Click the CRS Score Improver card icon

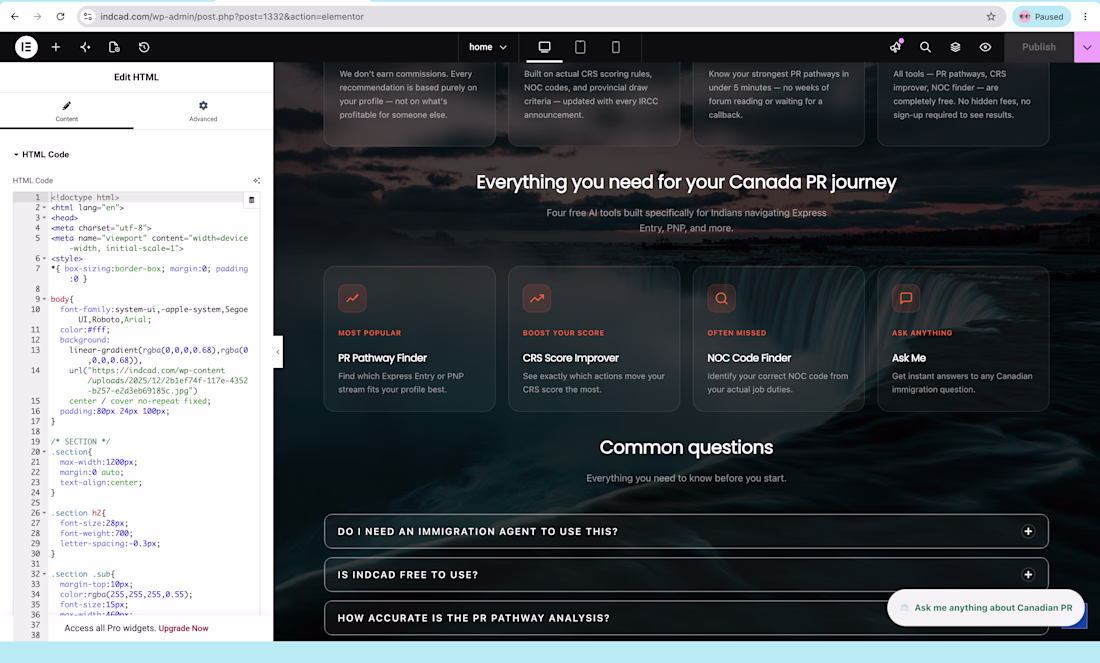pyautogui.click(x=537, y=298)
